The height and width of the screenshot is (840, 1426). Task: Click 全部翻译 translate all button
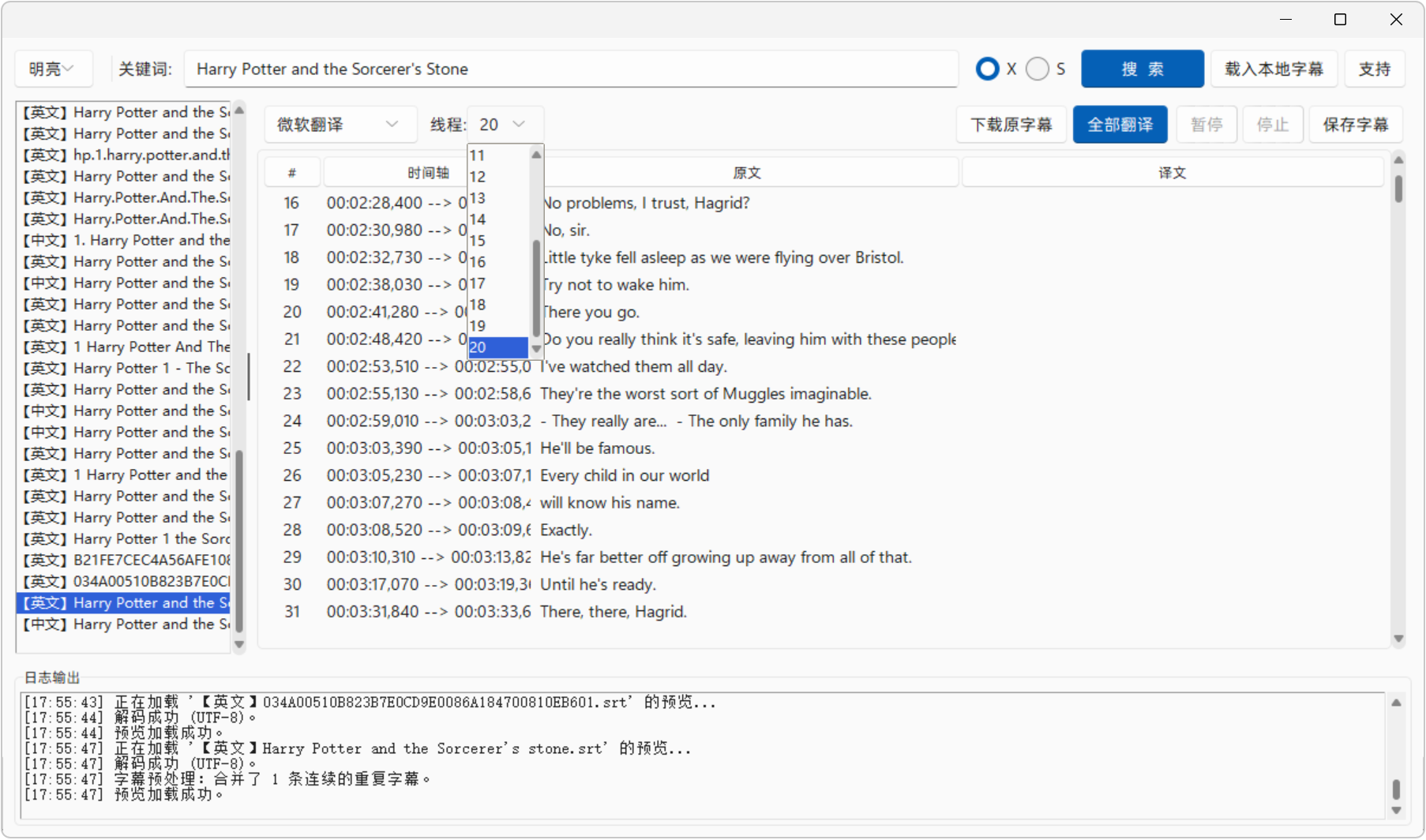(1120, 125)
